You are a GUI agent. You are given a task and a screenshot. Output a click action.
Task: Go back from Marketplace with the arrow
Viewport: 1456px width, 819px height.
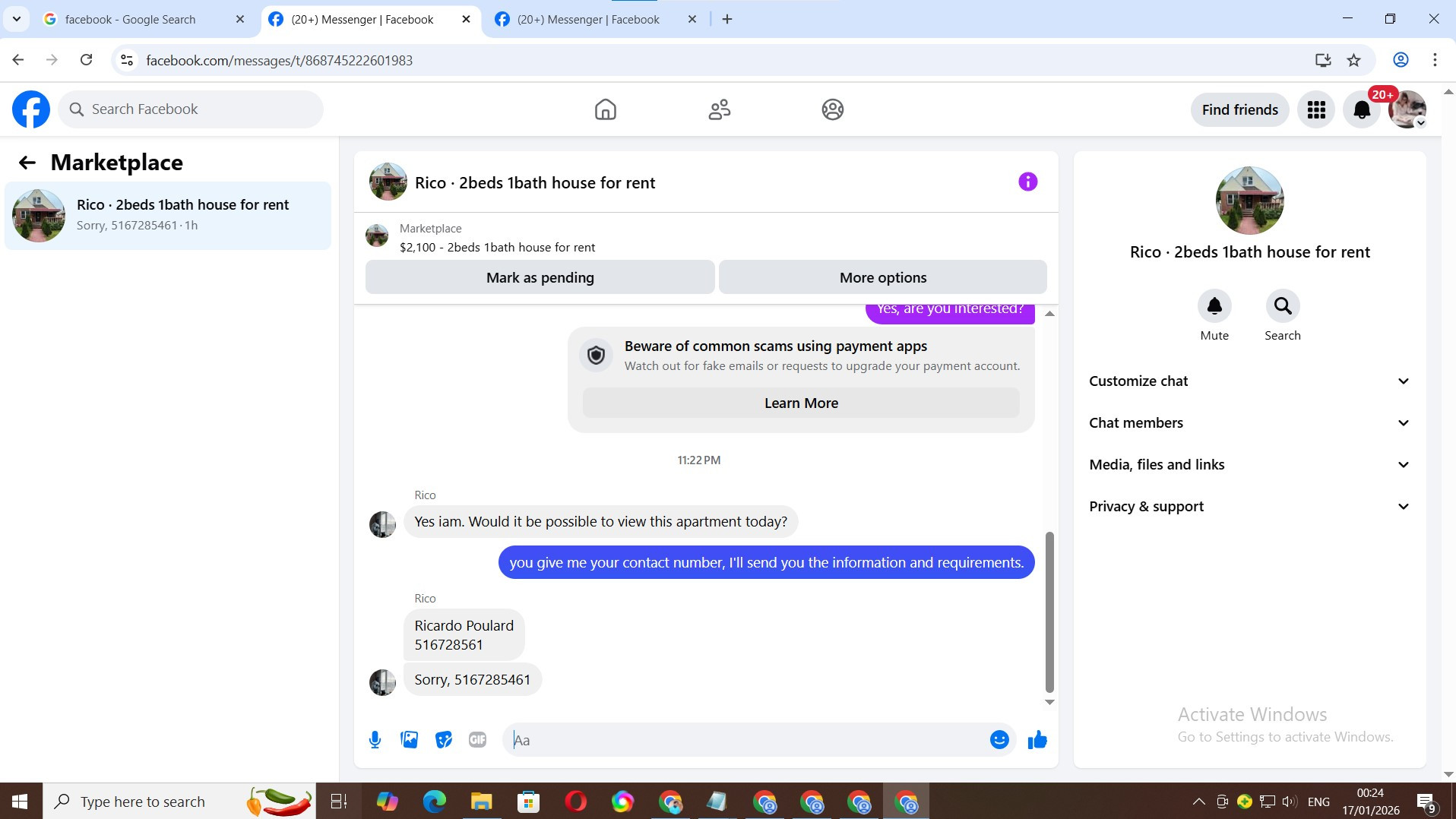point(27,162)
